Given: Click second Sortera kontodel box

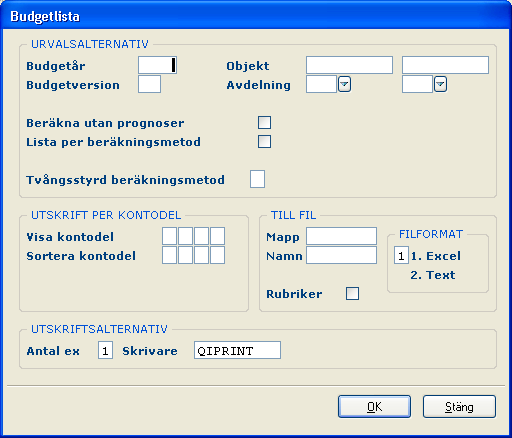Looking at the screenshot, I should coord(185,255).
